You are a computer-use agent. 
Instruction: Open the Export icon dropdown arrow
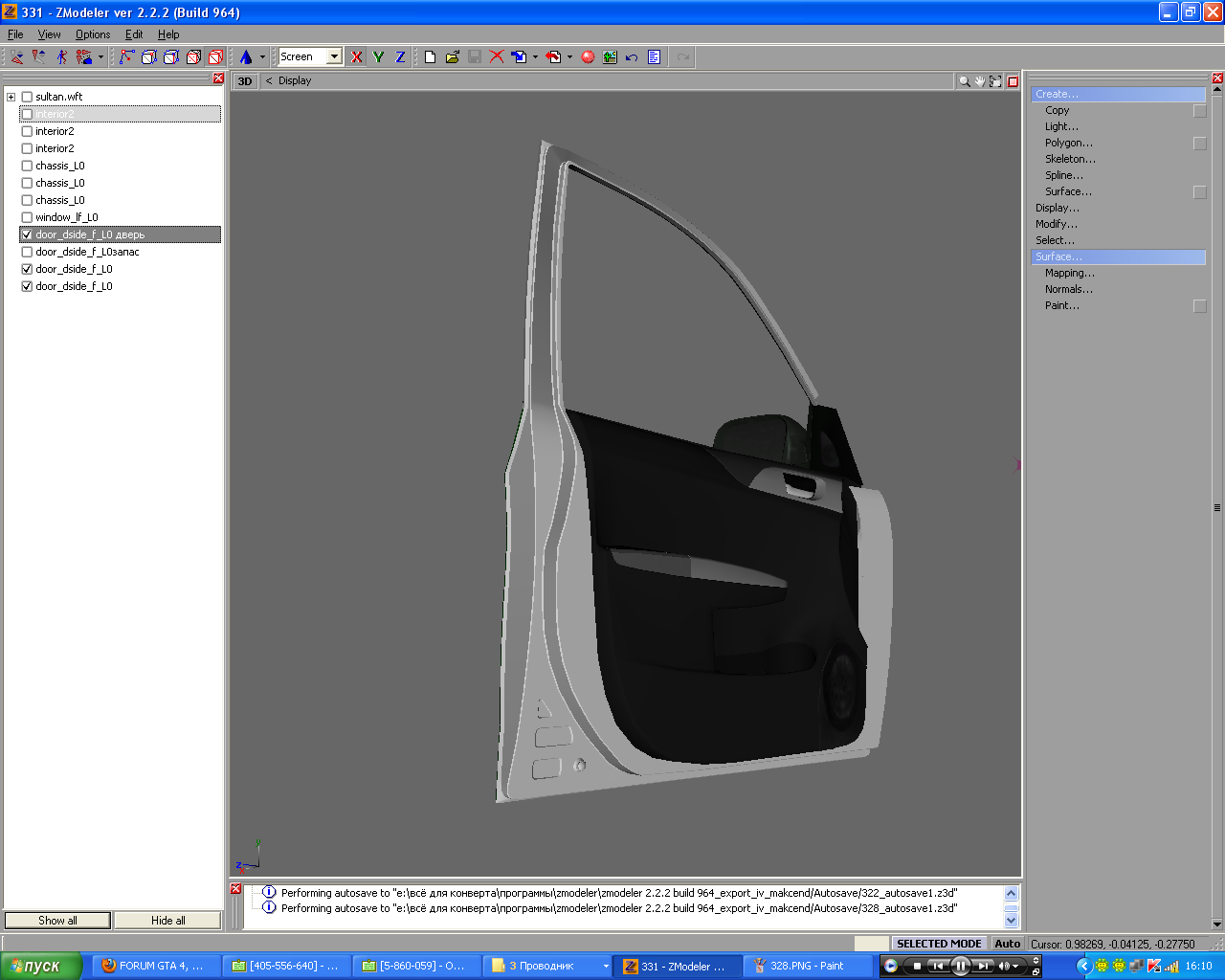pyautogui.click(x=569, y=57)
